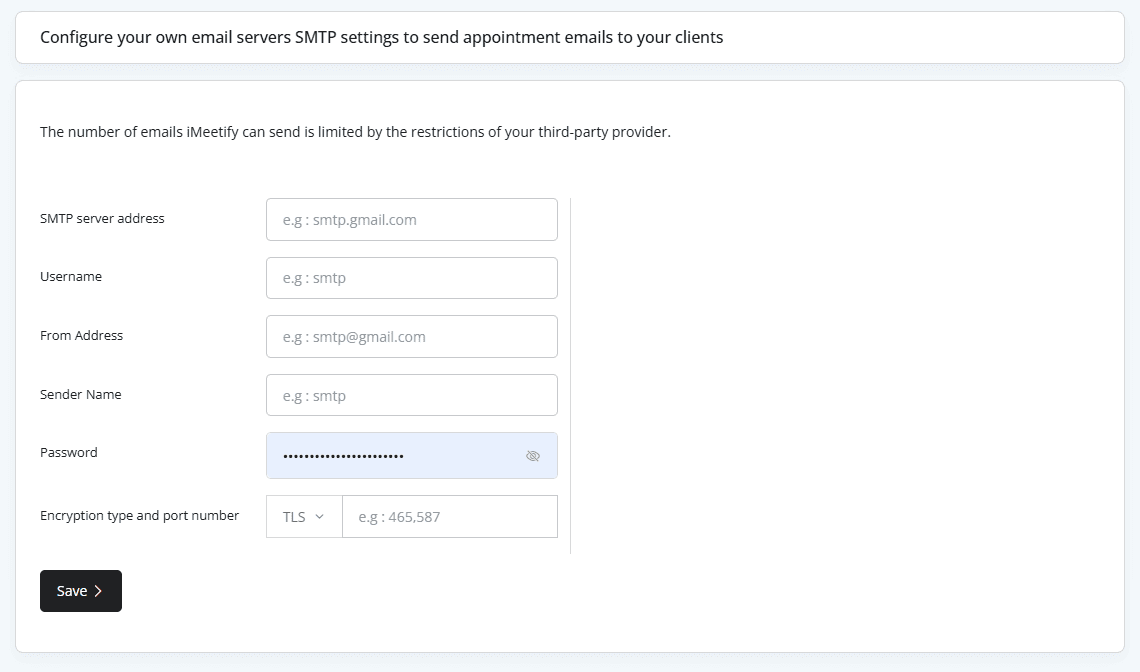Click the "Sender Name" label

tap(80, 395)
